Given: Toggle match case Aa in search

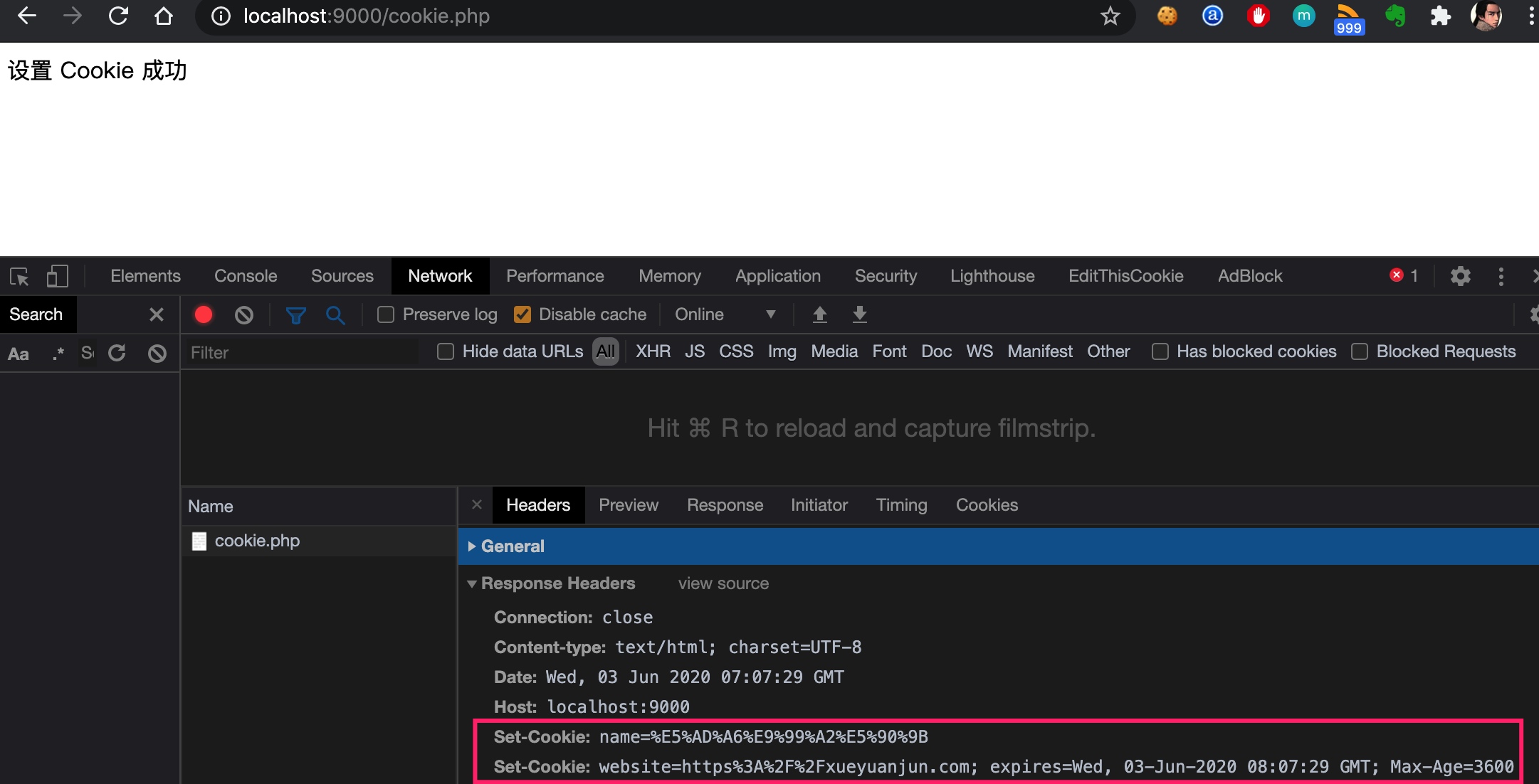Looking at the screenshot, I should (19, 354).
